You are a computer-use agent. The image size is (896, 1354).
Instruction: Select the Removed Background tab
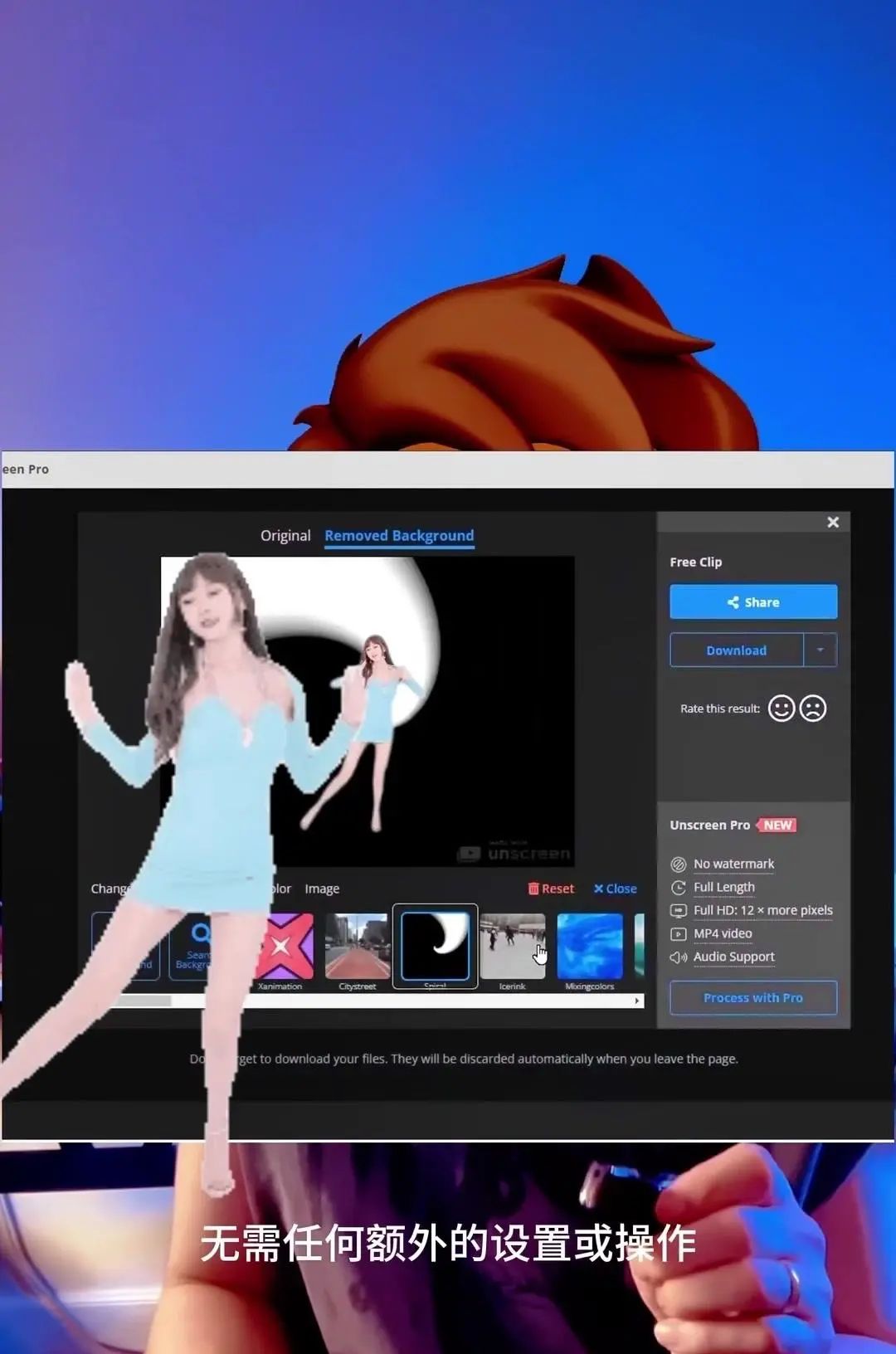[x=399, y=536]
